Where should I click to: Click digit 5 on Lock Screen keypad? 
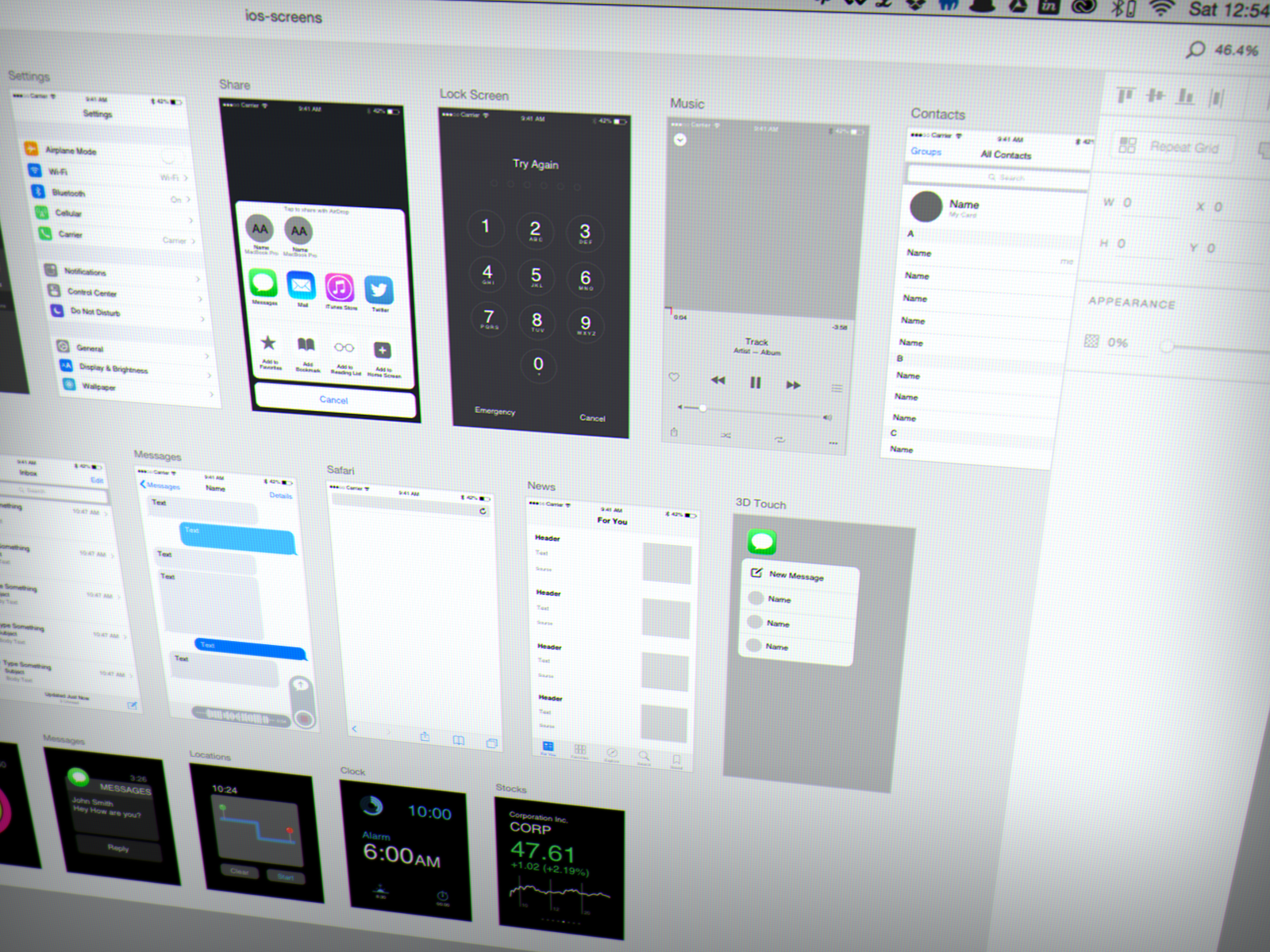click(x=537, y=276)
